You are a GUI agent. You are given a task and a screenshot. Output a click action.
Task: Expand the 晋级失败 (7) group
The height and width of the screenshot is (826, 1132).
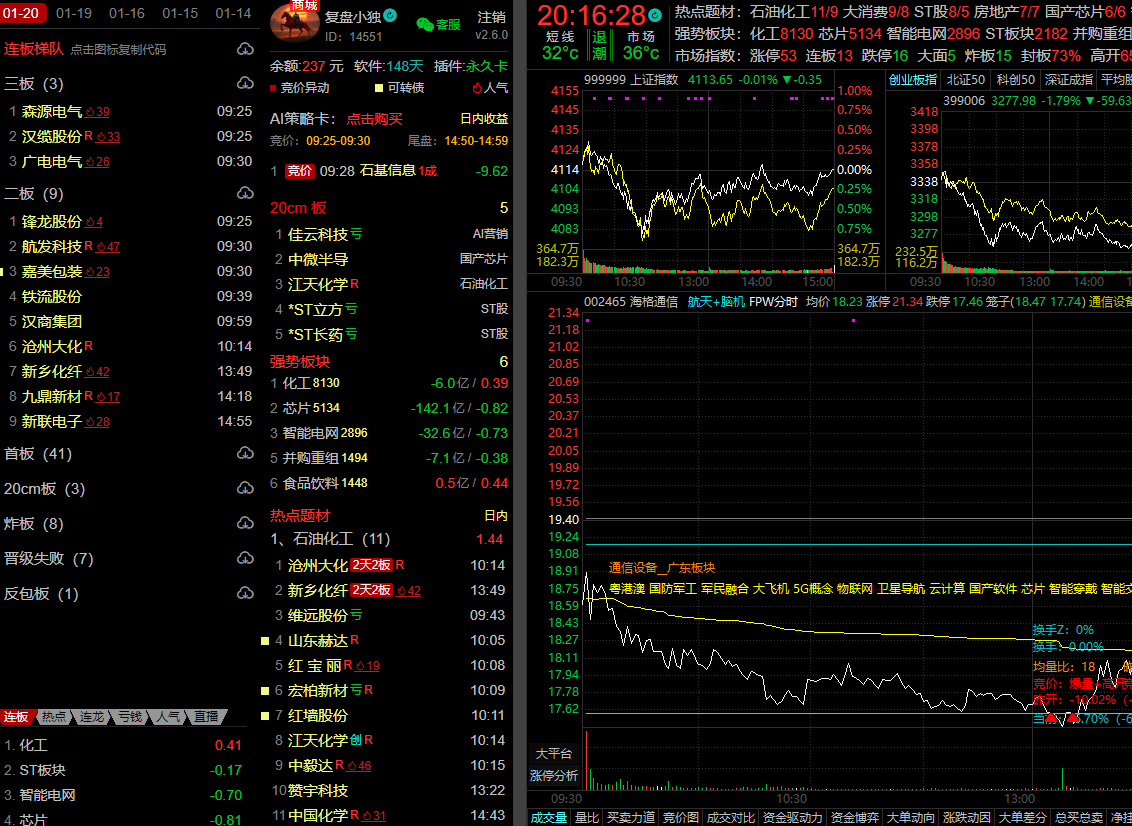coord(48,559)
